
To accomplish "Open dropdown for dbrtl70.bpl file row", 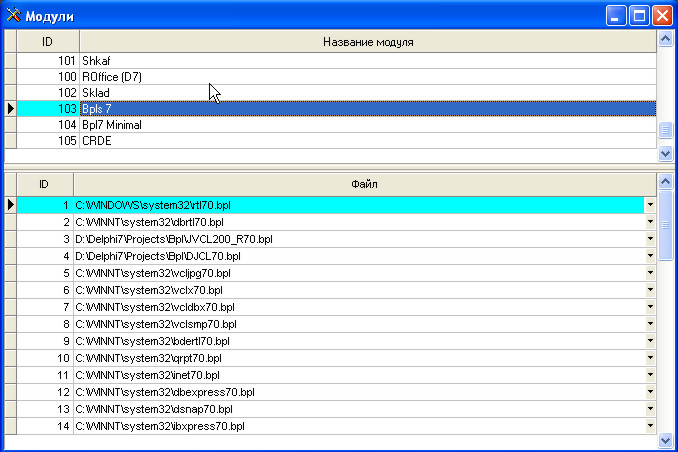I will [650, 222].
